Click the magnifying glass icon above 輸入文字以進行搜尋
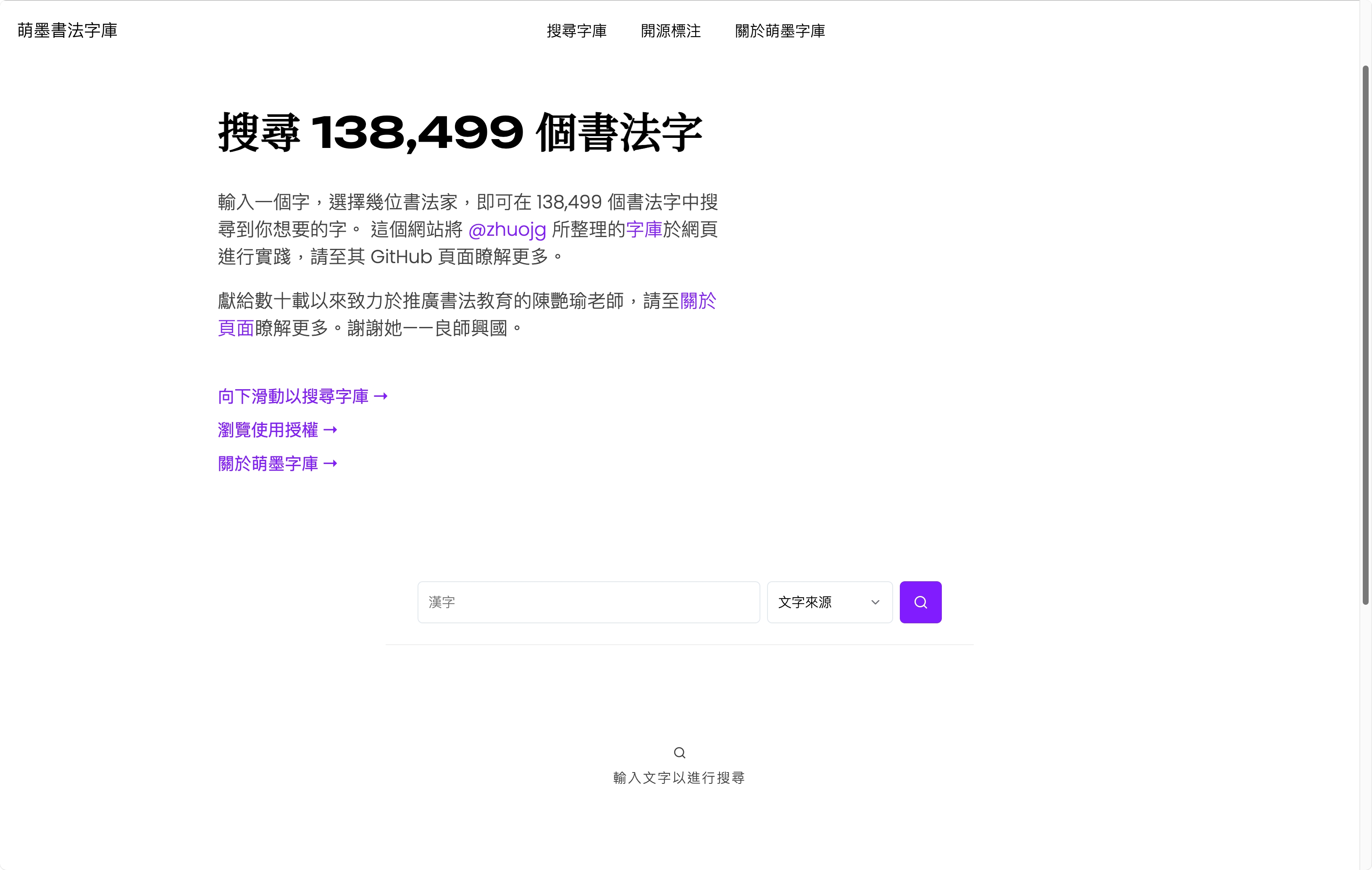Viewport: 1372px width, 870px height. (x=679, y=753)
